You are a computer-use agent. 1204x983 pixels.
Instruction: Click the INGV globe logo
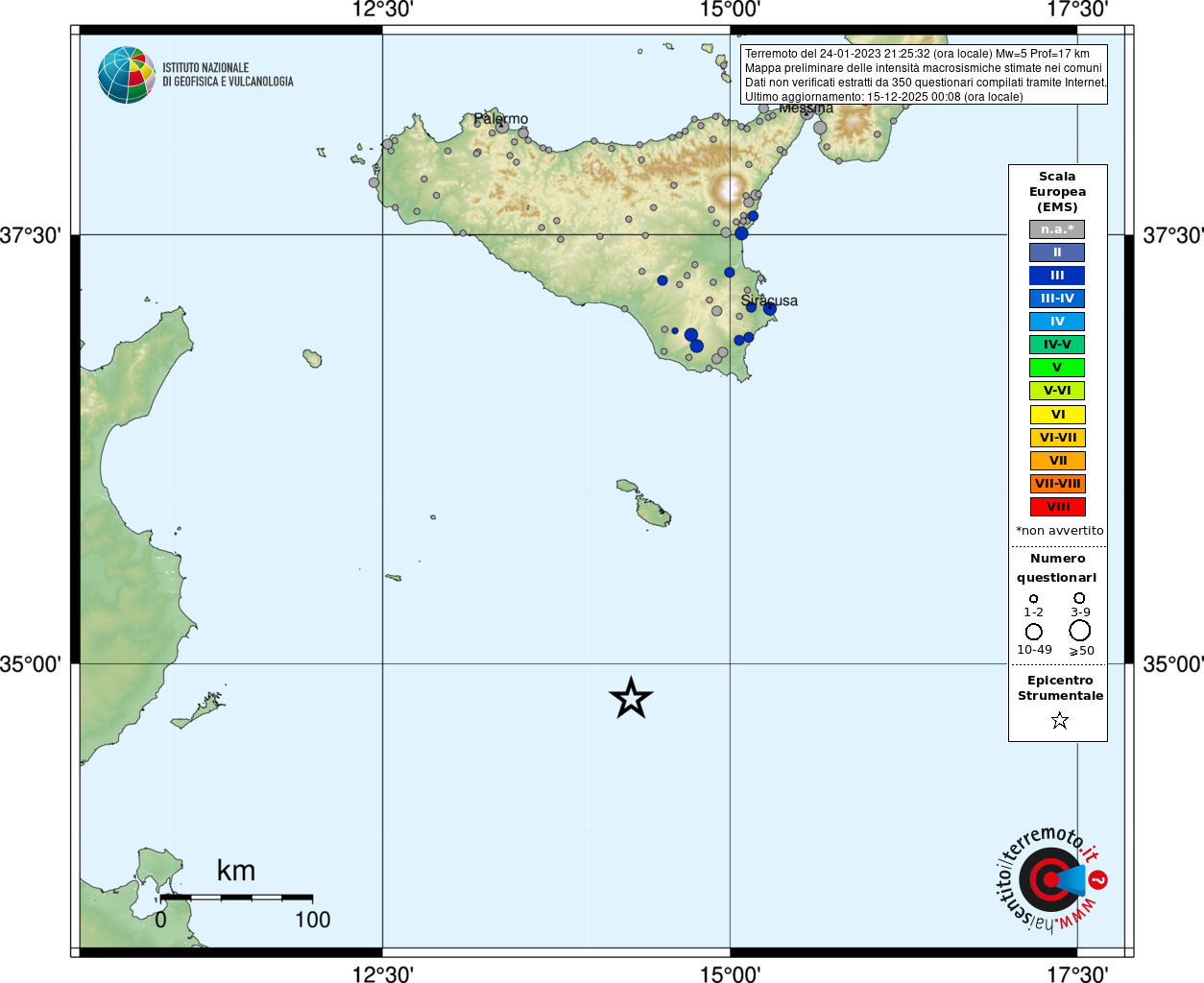tap(127, 75)
